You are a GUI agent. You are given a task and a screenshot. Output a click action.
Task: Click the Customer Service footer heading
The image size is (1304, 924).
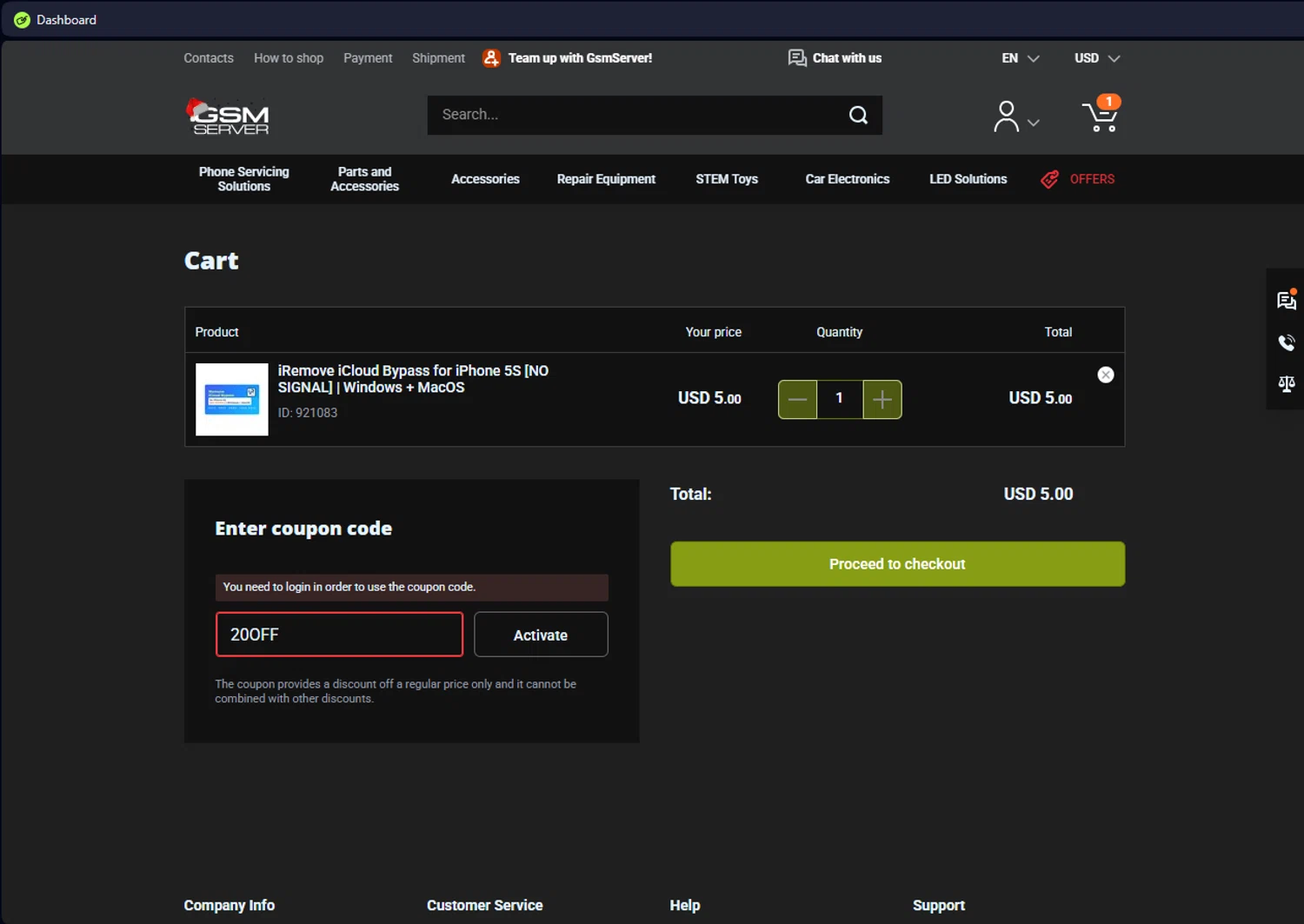485,905
